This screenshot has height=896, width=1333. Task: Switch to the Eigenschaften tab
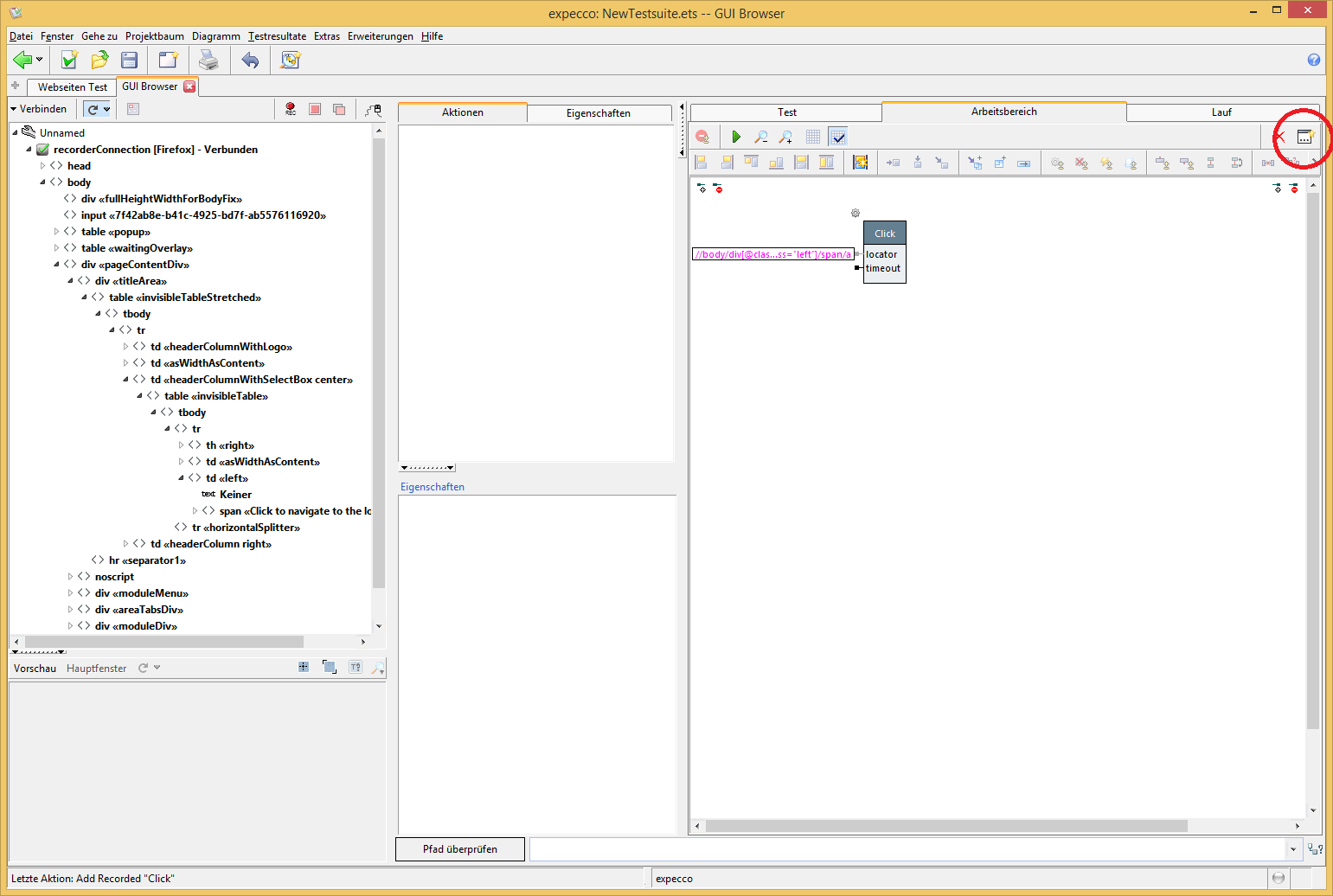pos(598,113)
